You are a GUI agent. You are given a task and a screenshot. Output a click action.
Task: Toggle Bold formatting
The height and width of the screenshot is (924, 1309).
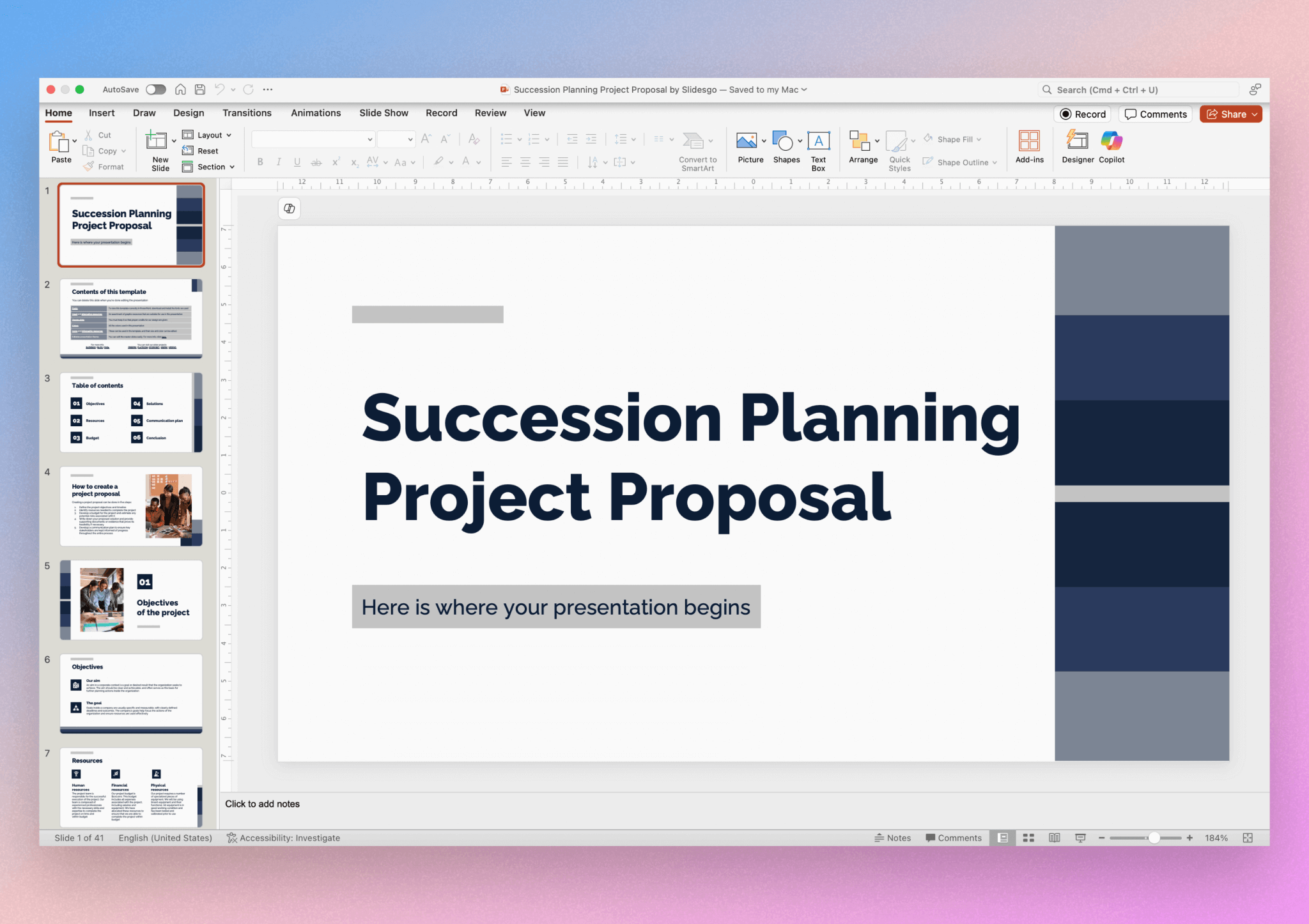click(x=260, y=162)
